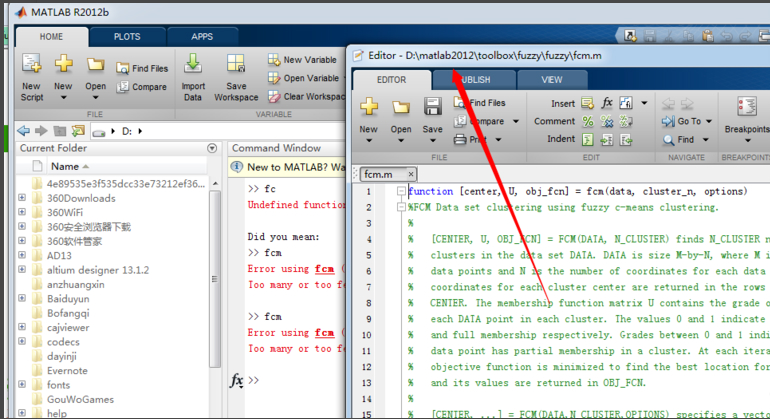Screen dimensions: 770x419
Task: Click Save Workspace icon
Action: click(236, 64)
